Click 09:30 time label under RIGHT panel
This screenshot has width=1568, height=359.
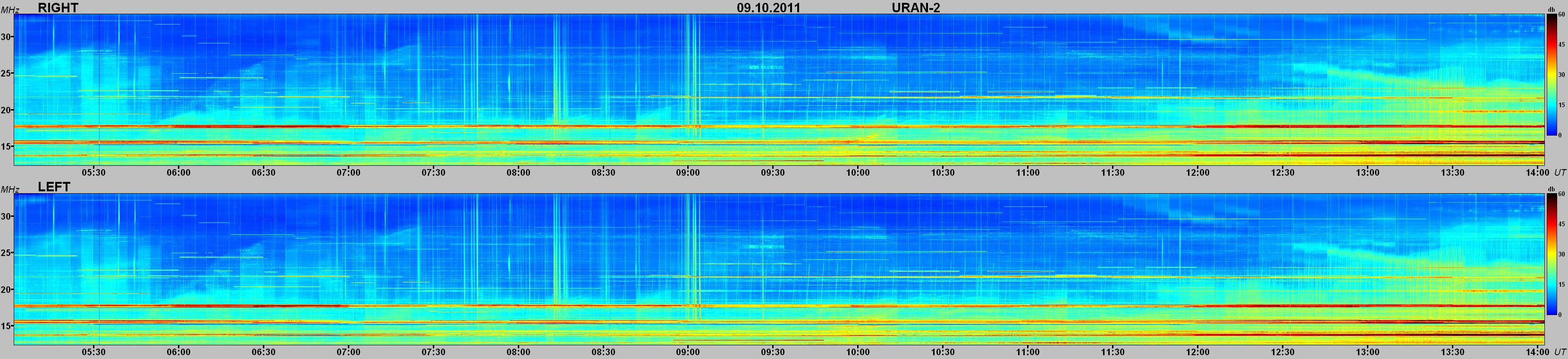pos(773,172)
